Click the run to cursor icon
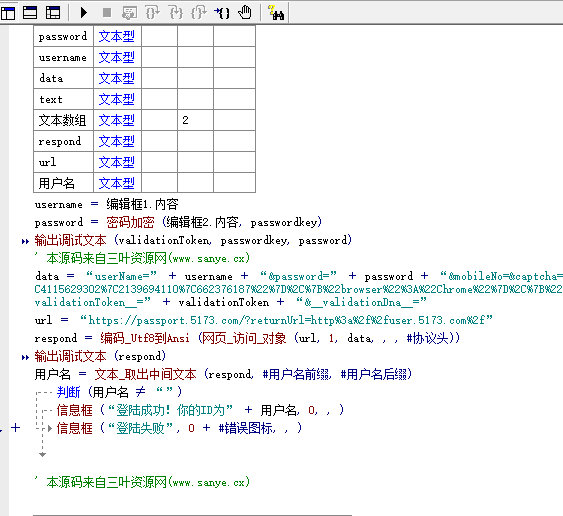The image size is (563, 516). pos(222,13)
